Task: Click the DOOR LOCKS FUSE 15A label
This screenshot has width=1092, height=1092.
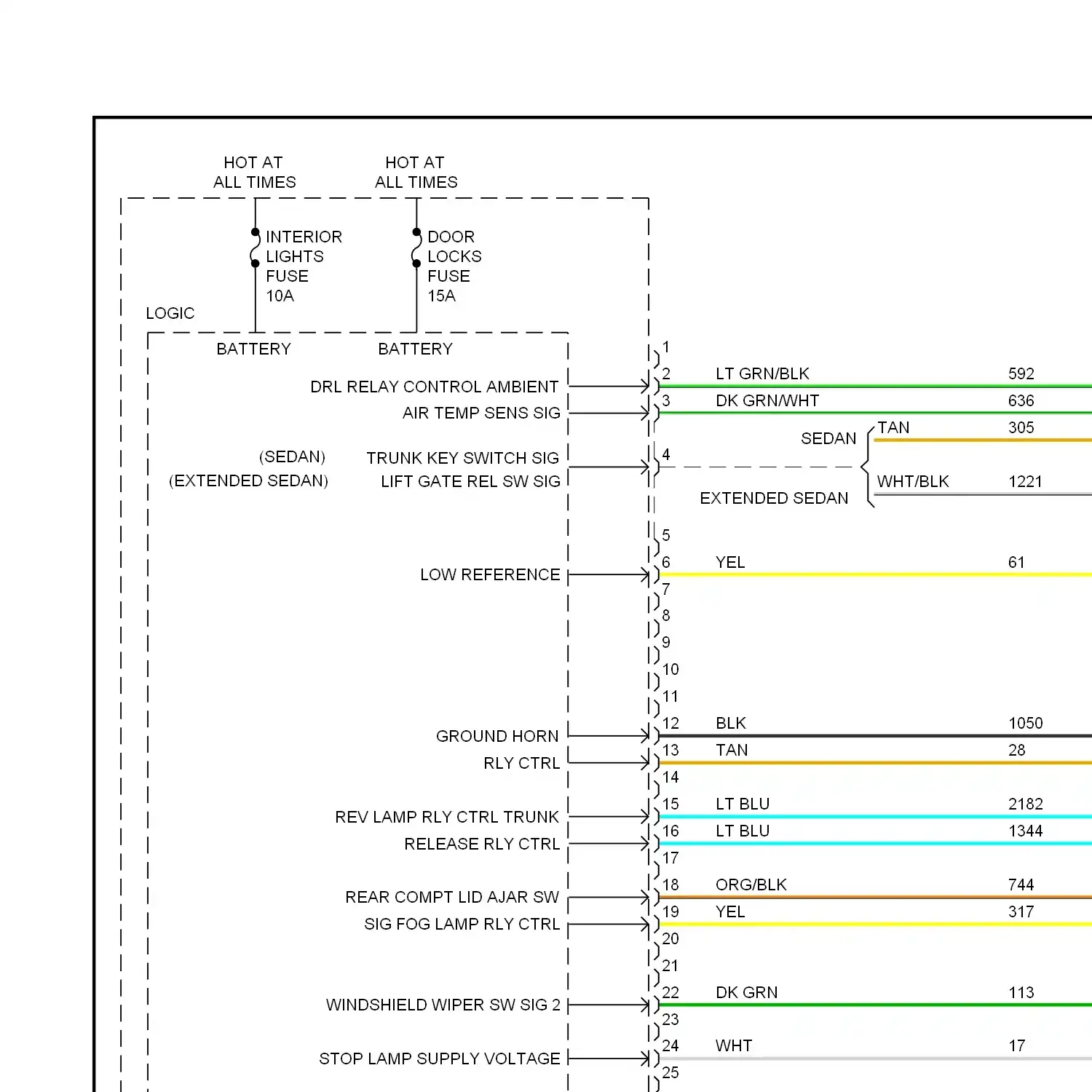Action: 454,266
